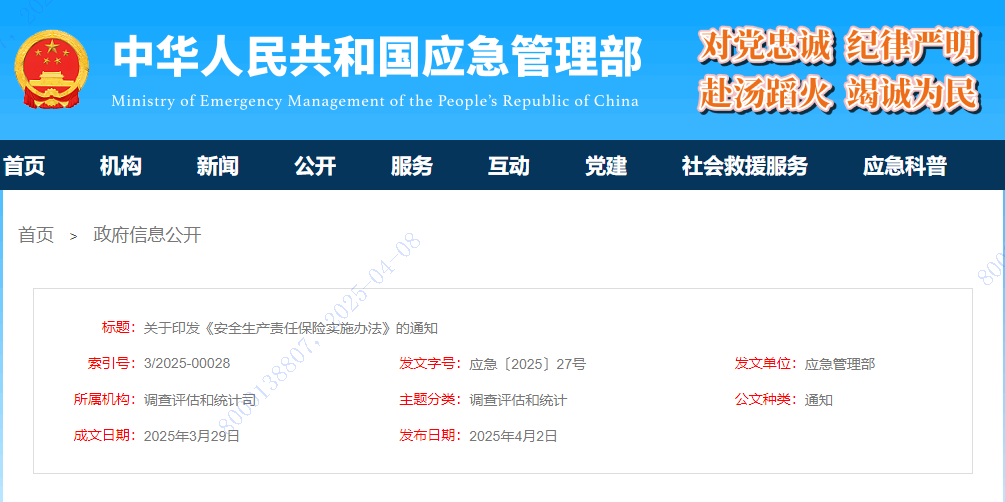
Task: Select document type value 通知
Action: tap(818, 401)
